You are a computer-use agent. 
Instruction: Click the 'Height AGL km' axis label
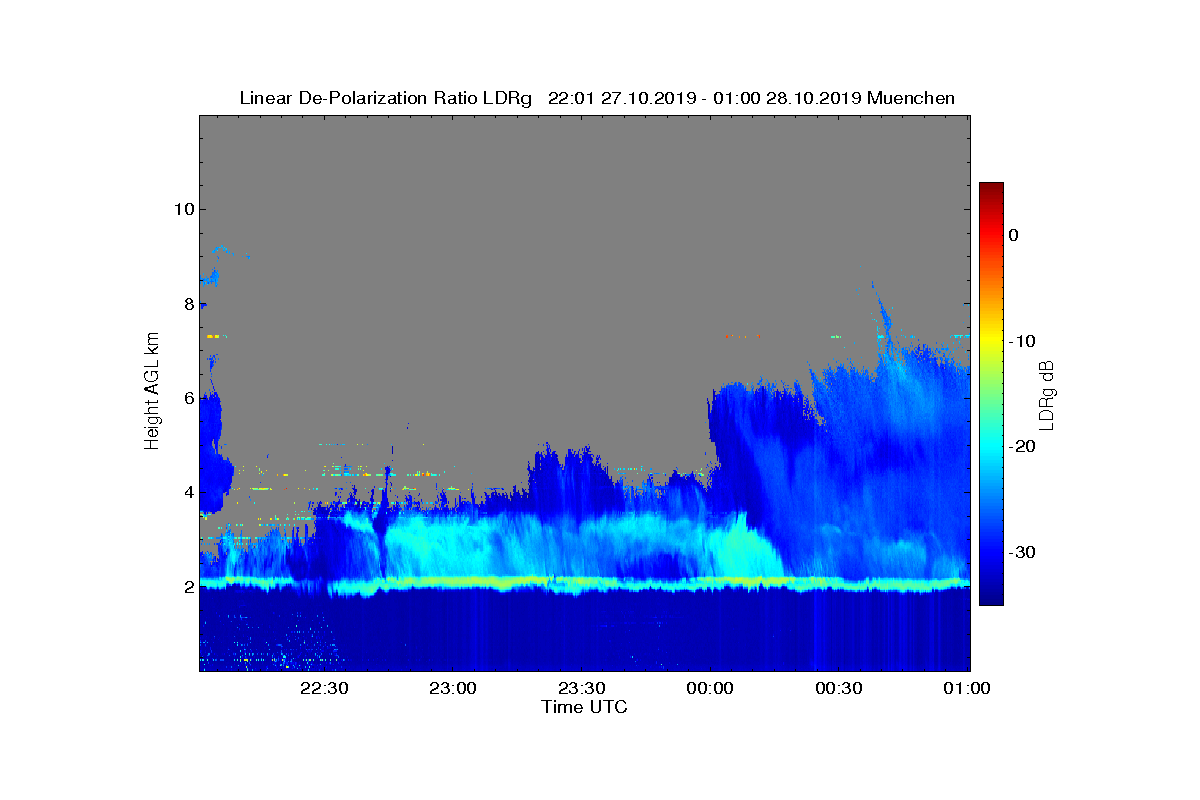point(152,393)
